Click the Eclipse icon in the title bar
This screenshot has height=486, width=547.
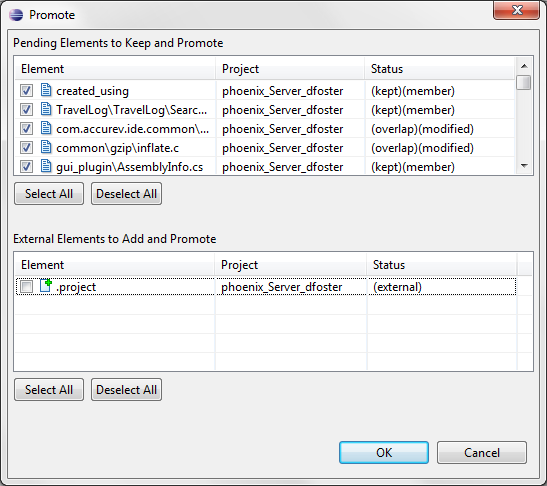16,15
